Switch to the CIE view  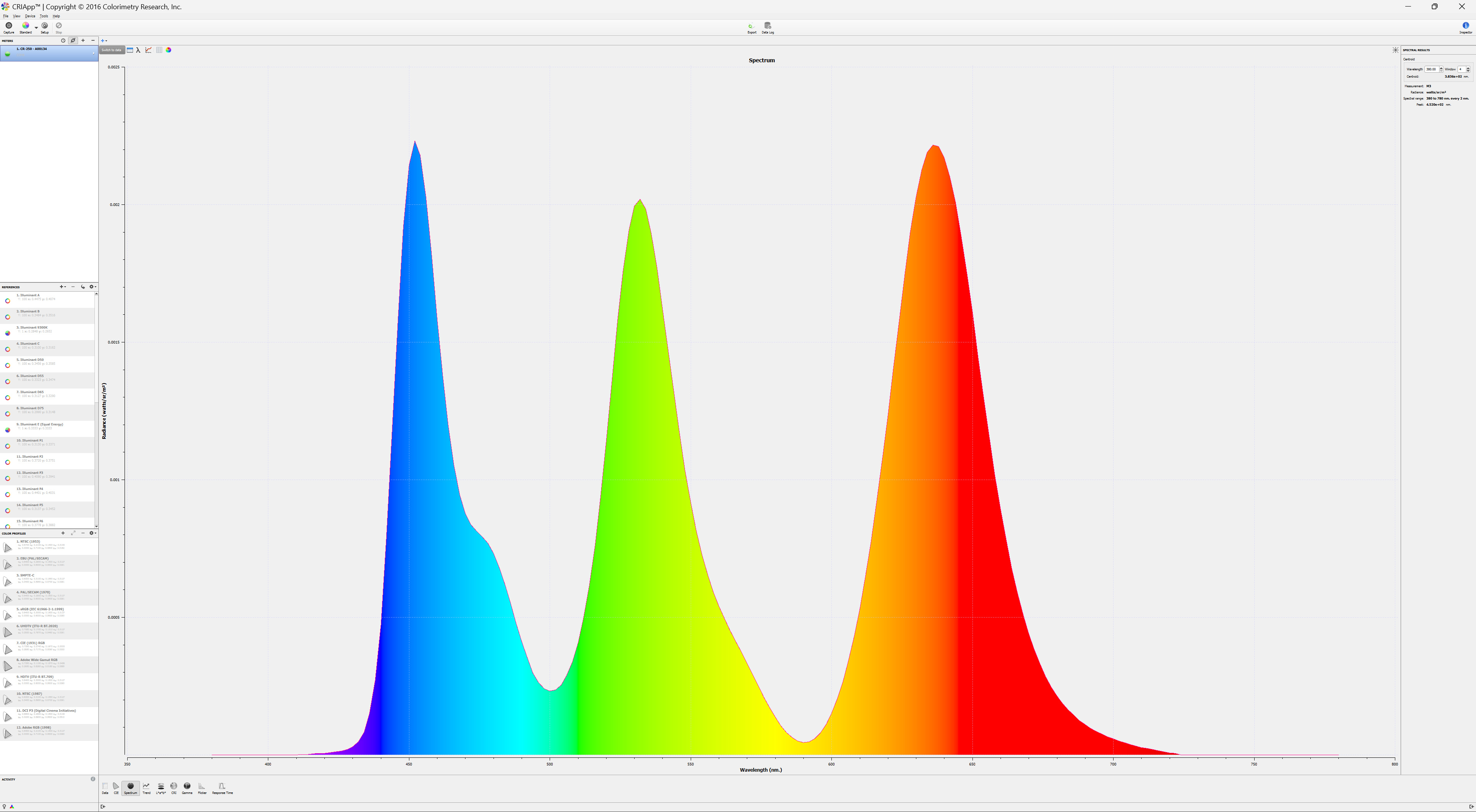tap(116, 787)
